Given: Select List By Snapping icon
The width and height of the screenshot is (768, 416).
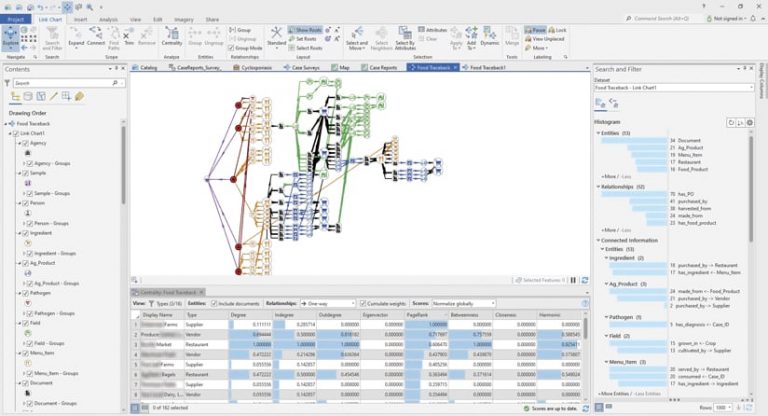Looking at the screenshot, I should tap(66, 97).
